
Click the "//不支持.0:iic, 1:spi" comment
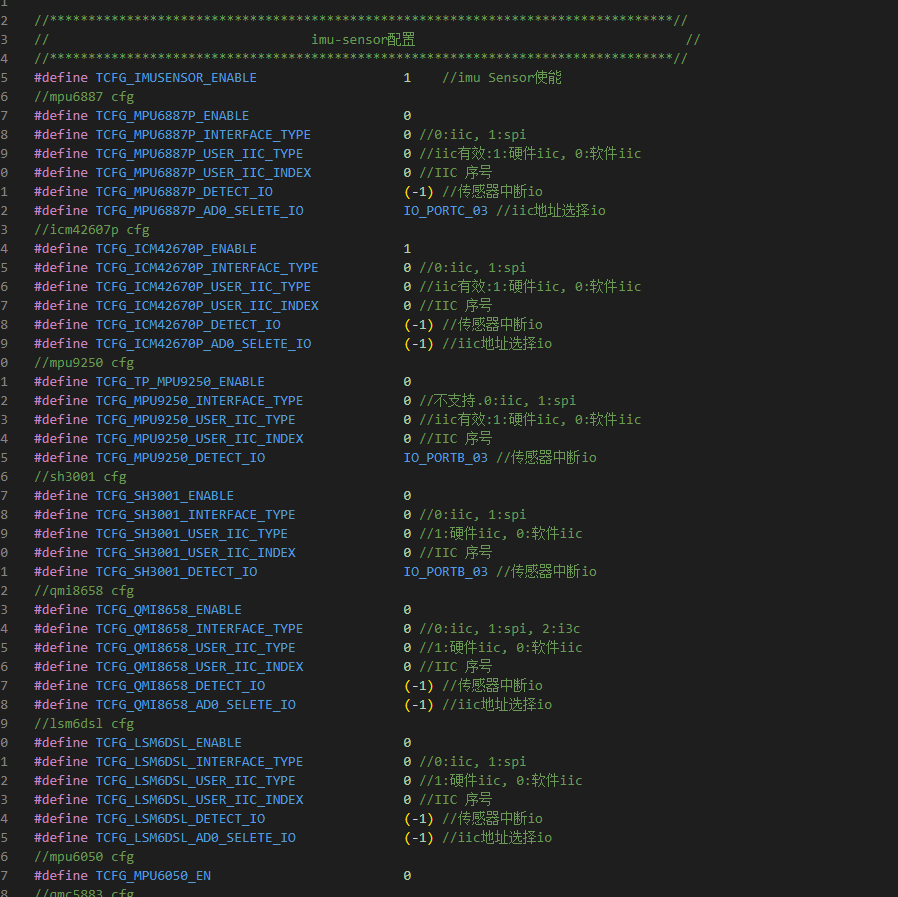[498, 400]
